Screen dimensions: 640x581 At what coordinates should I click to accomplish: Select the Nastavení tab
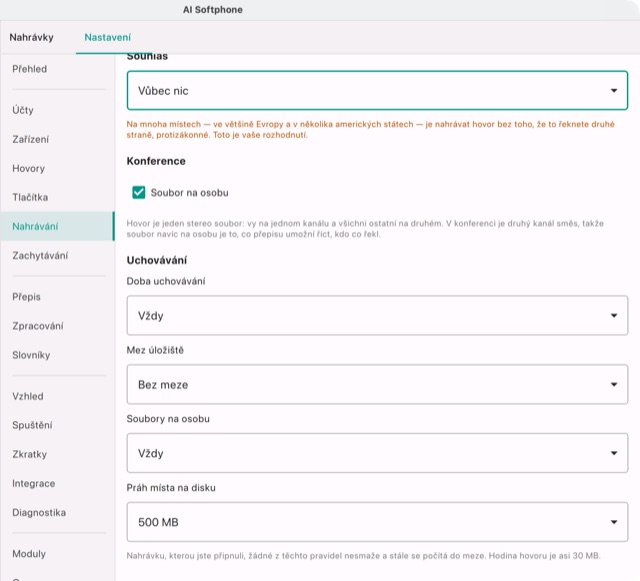tap(108, 37)
